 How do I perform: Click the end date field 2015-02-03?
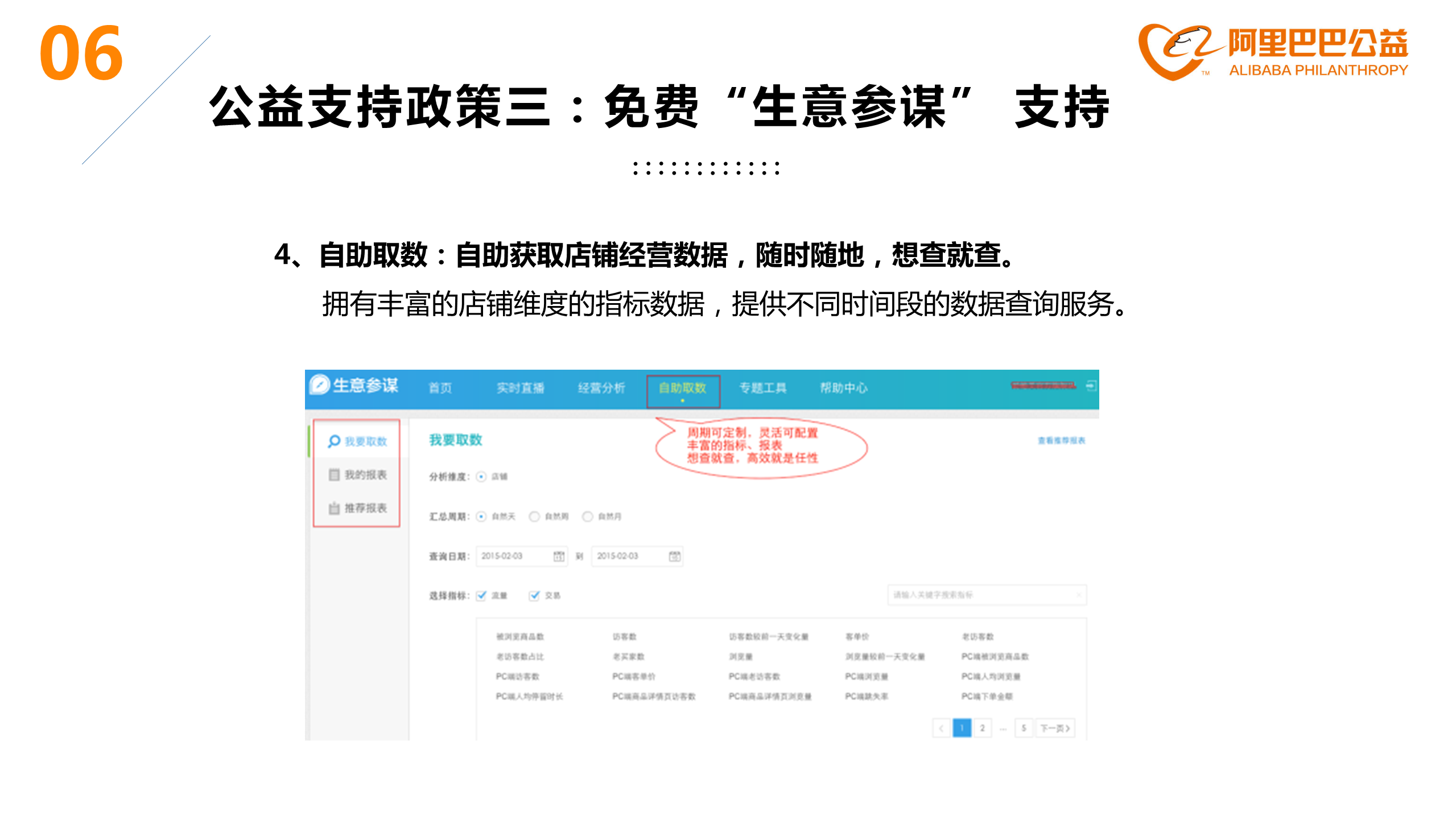(x=637, y=556)
